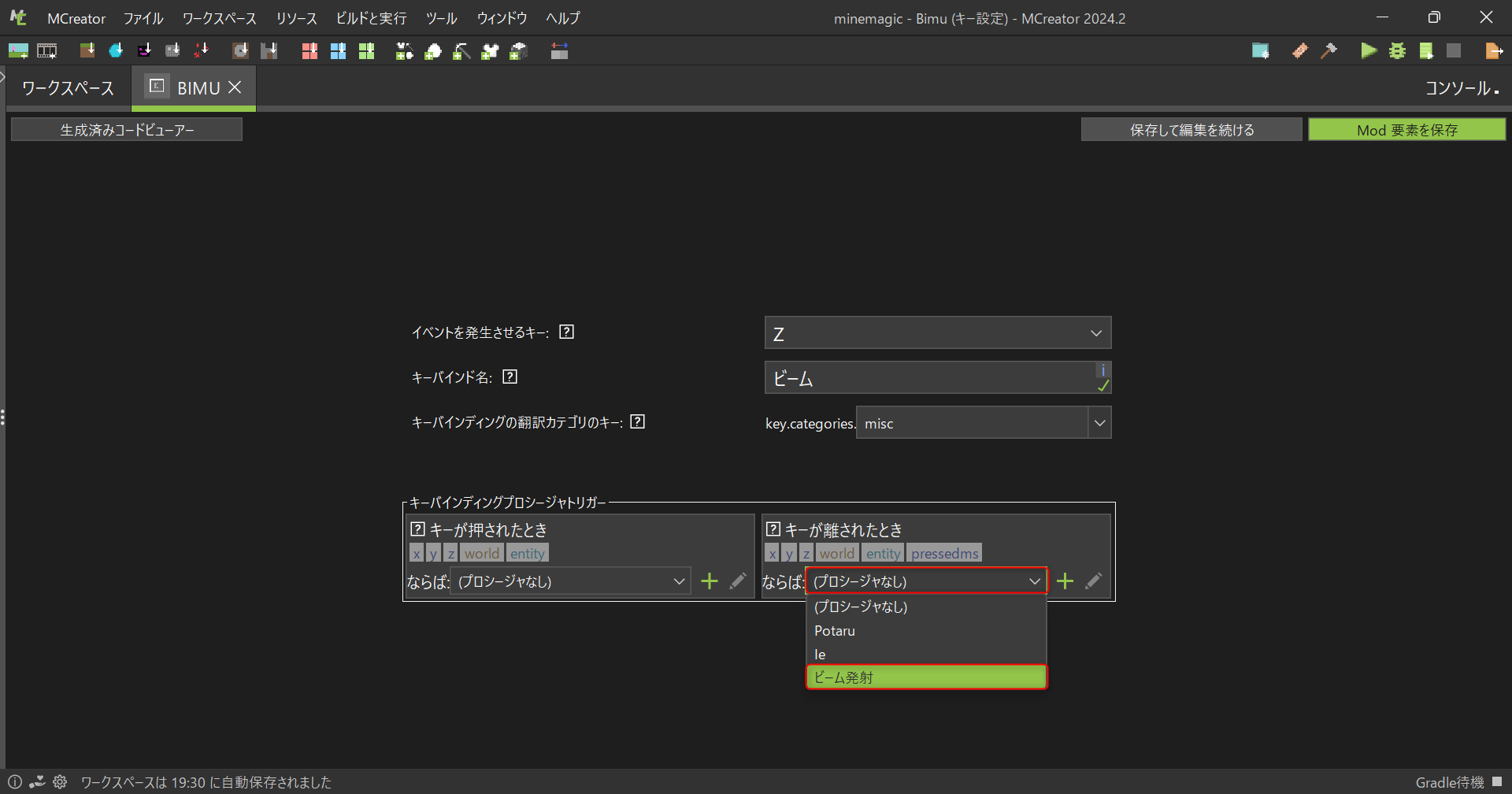The image size is (1512, 794).
Task: Click the Gradle待機 status text
Action: [x=1450, y=782]
